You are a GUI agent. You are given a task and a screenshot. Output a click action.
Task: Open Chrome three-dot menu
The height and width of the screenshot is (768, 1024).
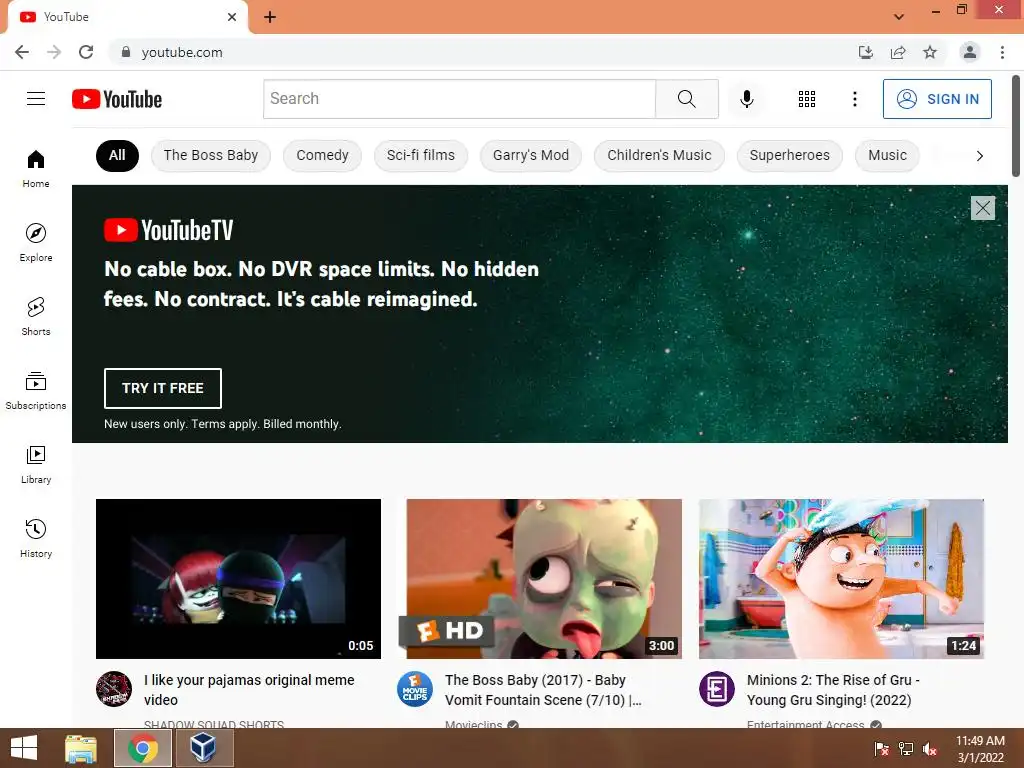[x=1002, y=52]
